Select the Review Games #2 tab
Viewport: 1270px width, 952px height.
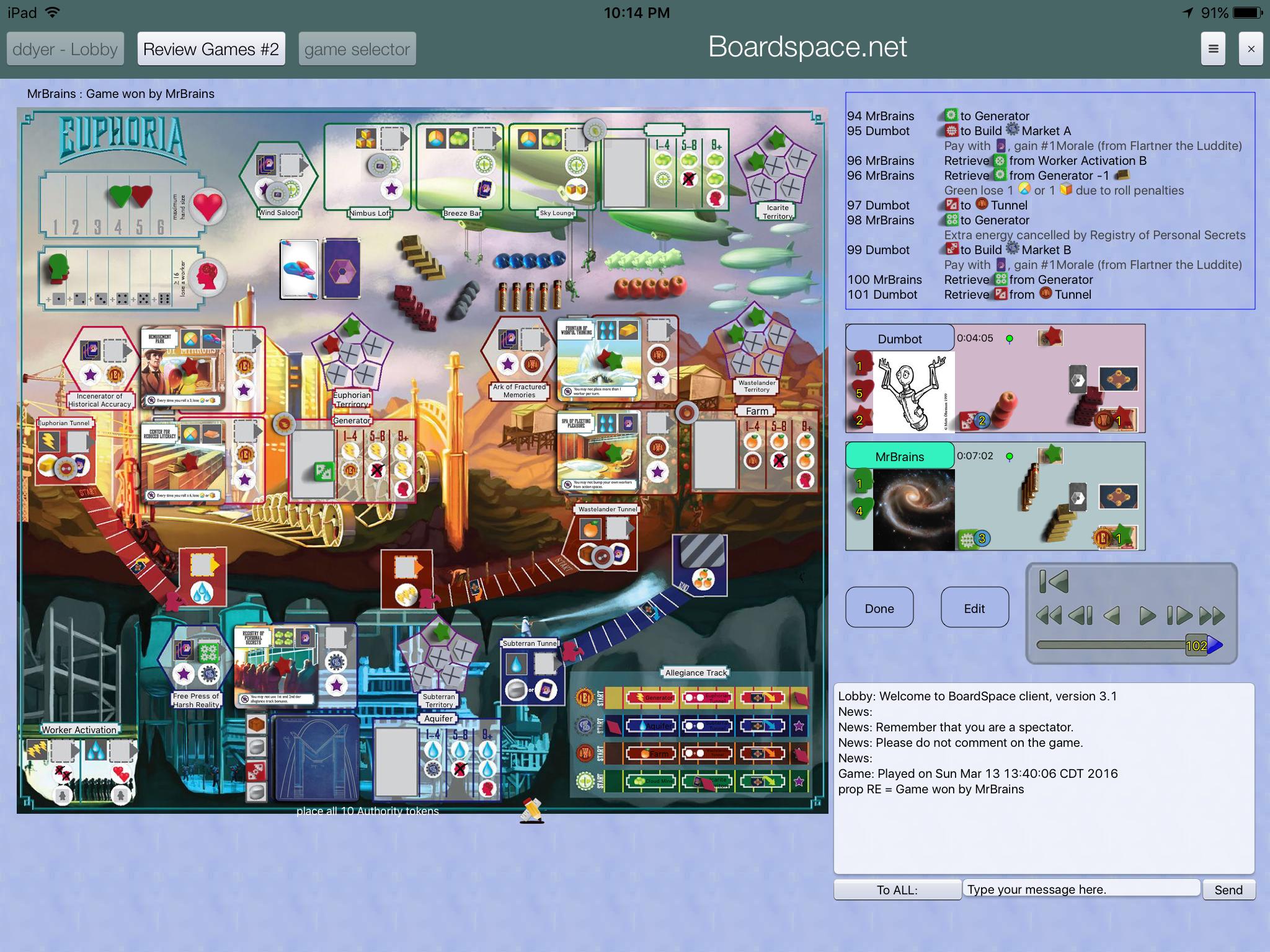pos(211,48)
